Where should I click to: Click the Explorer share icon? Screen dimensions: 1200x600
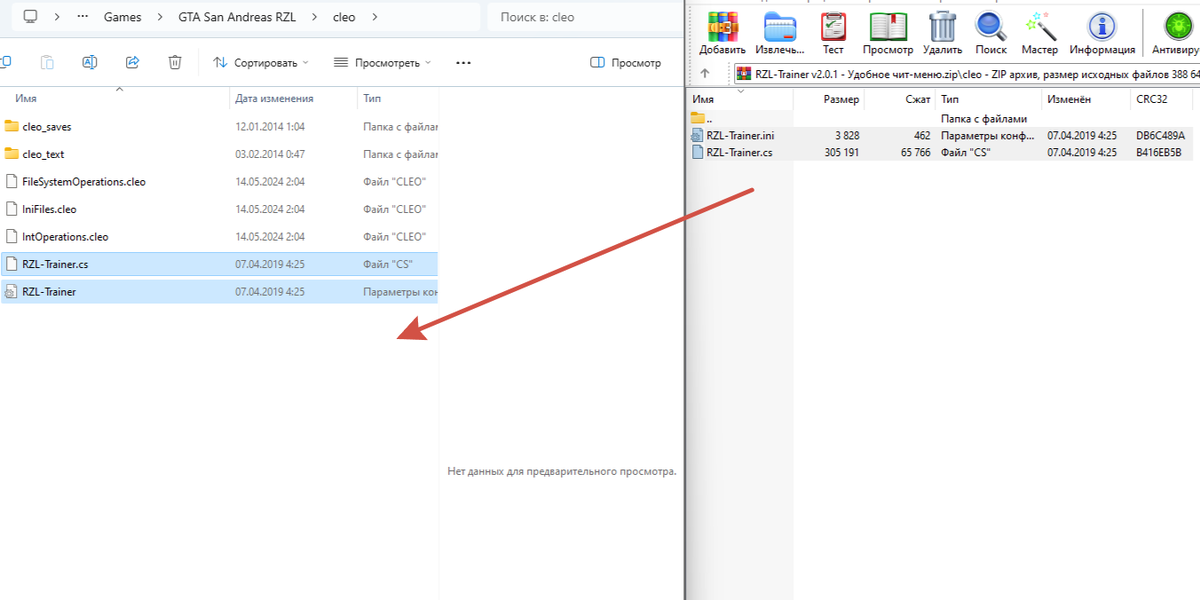click(132, 62)
